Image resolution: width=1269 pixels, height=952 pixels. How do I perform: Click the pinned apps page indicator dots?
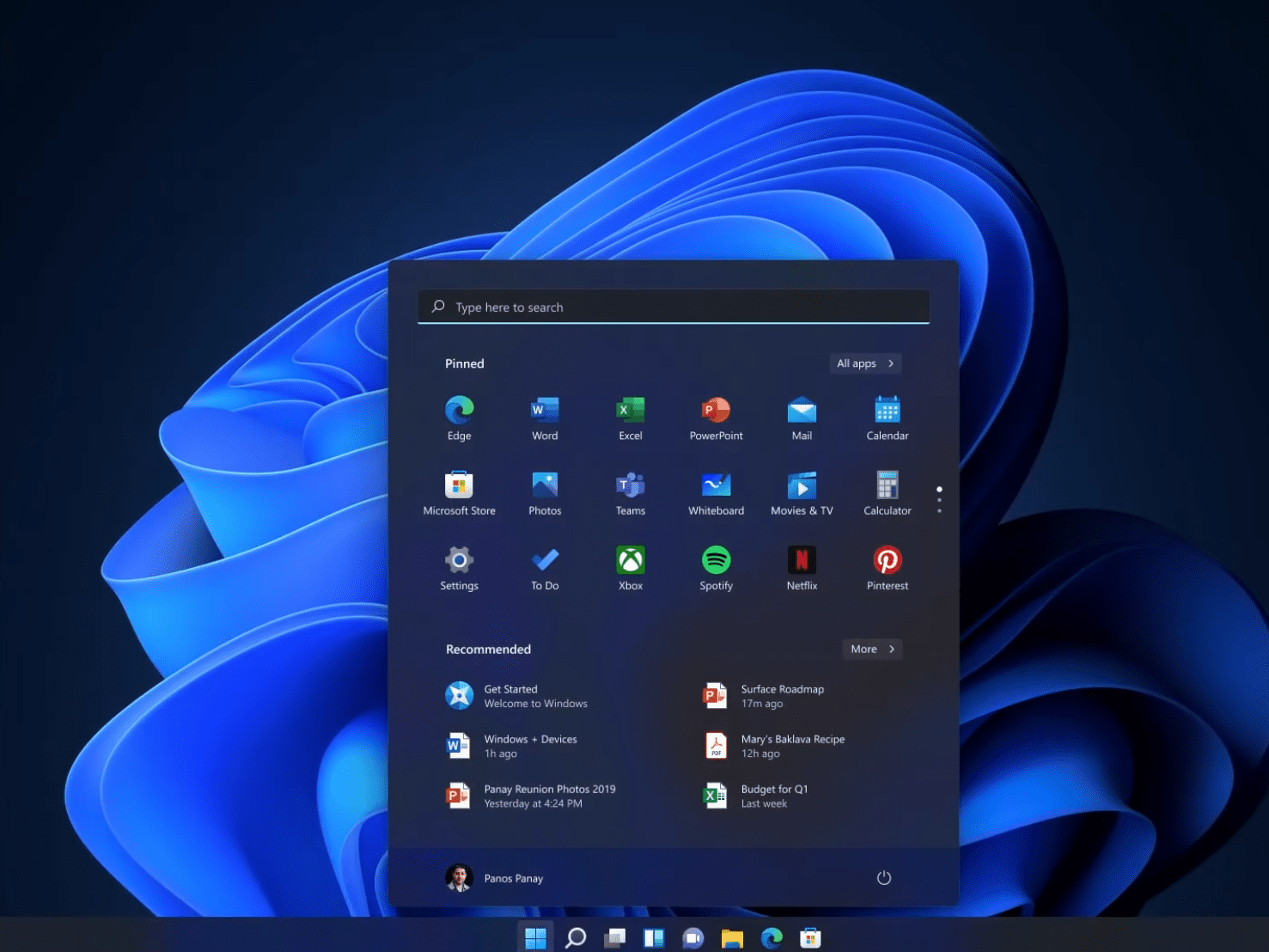click(939, 499)
